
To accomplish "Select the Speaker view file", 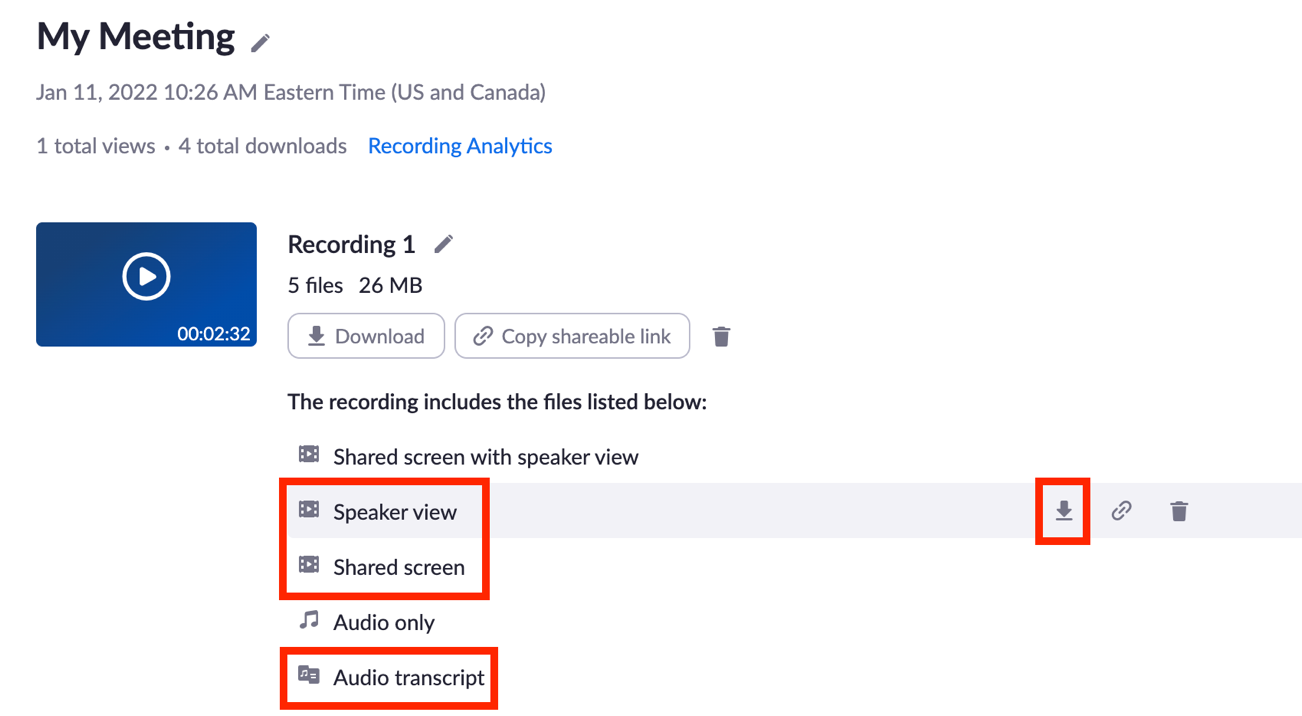I will pyautogui.click(x=395, y=512).
